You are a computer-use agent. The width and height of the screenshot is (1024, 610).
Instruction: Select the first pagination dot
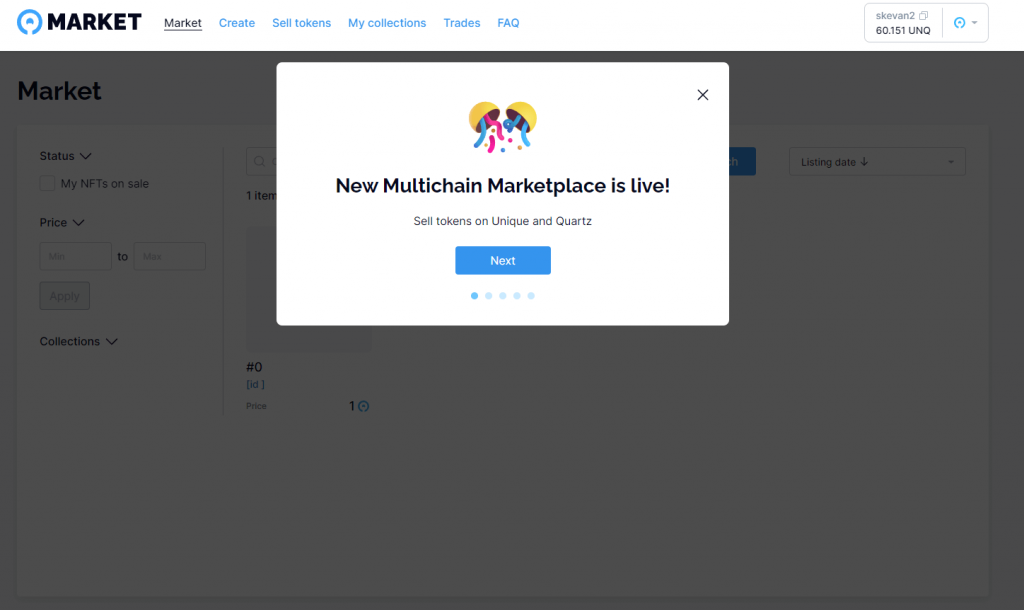pyautogui.click(x=474, y=296)
